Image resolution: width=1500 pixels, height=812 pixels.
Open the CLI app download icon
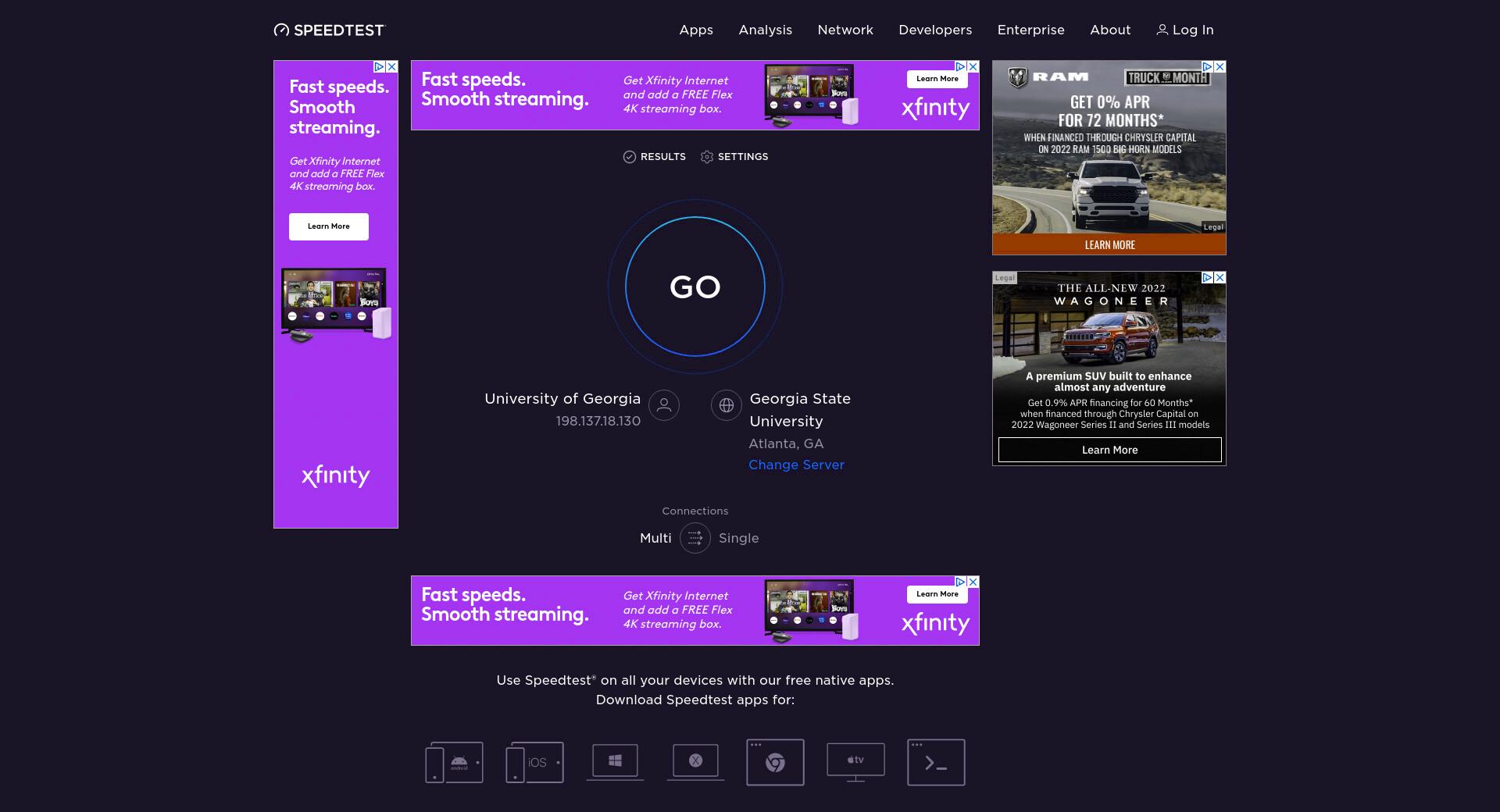[x=936, y=762]
